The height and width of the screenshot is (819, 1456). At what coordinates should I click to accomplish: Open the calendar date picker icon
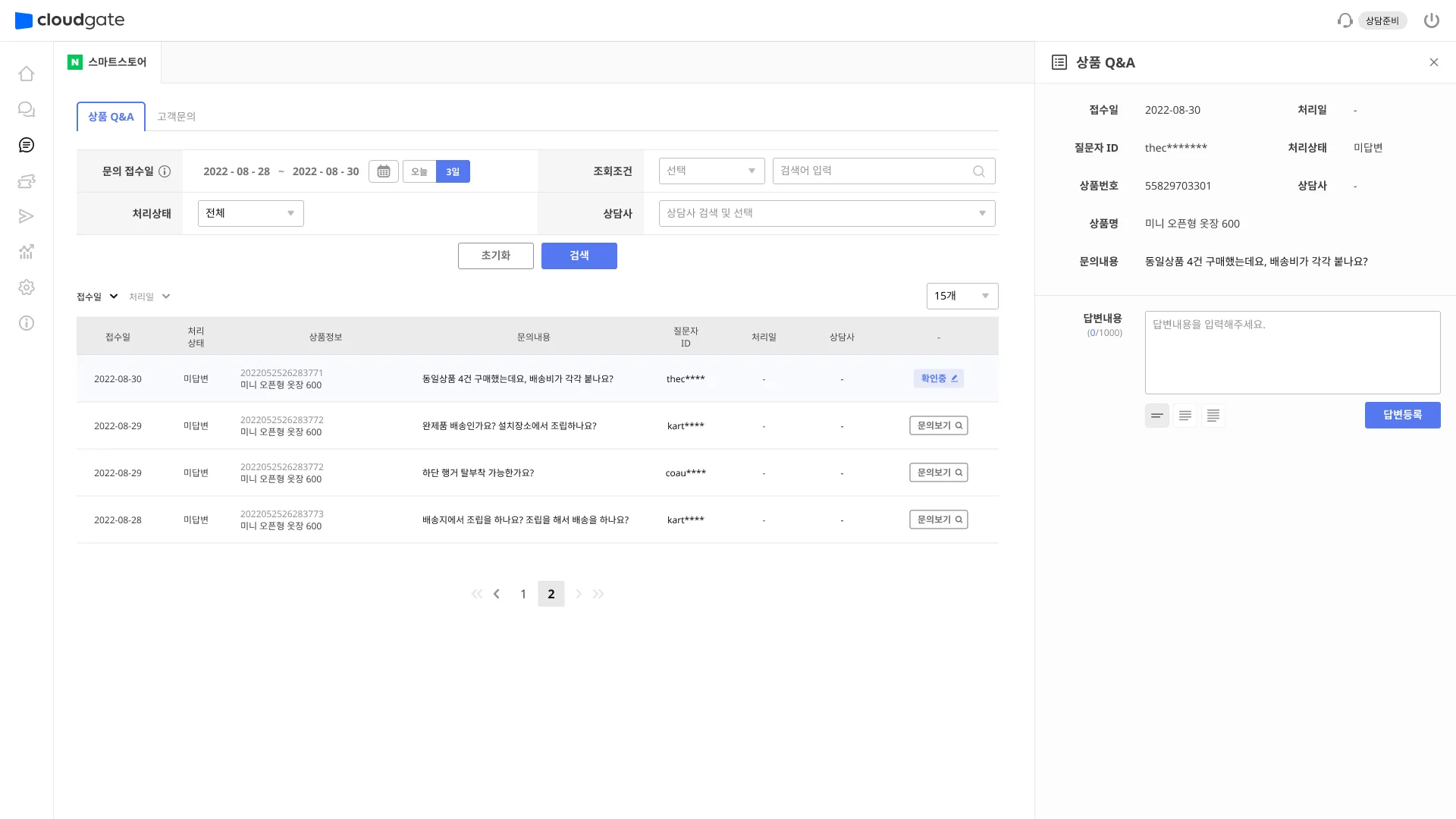pyautogui.click(x=384, y=171)
